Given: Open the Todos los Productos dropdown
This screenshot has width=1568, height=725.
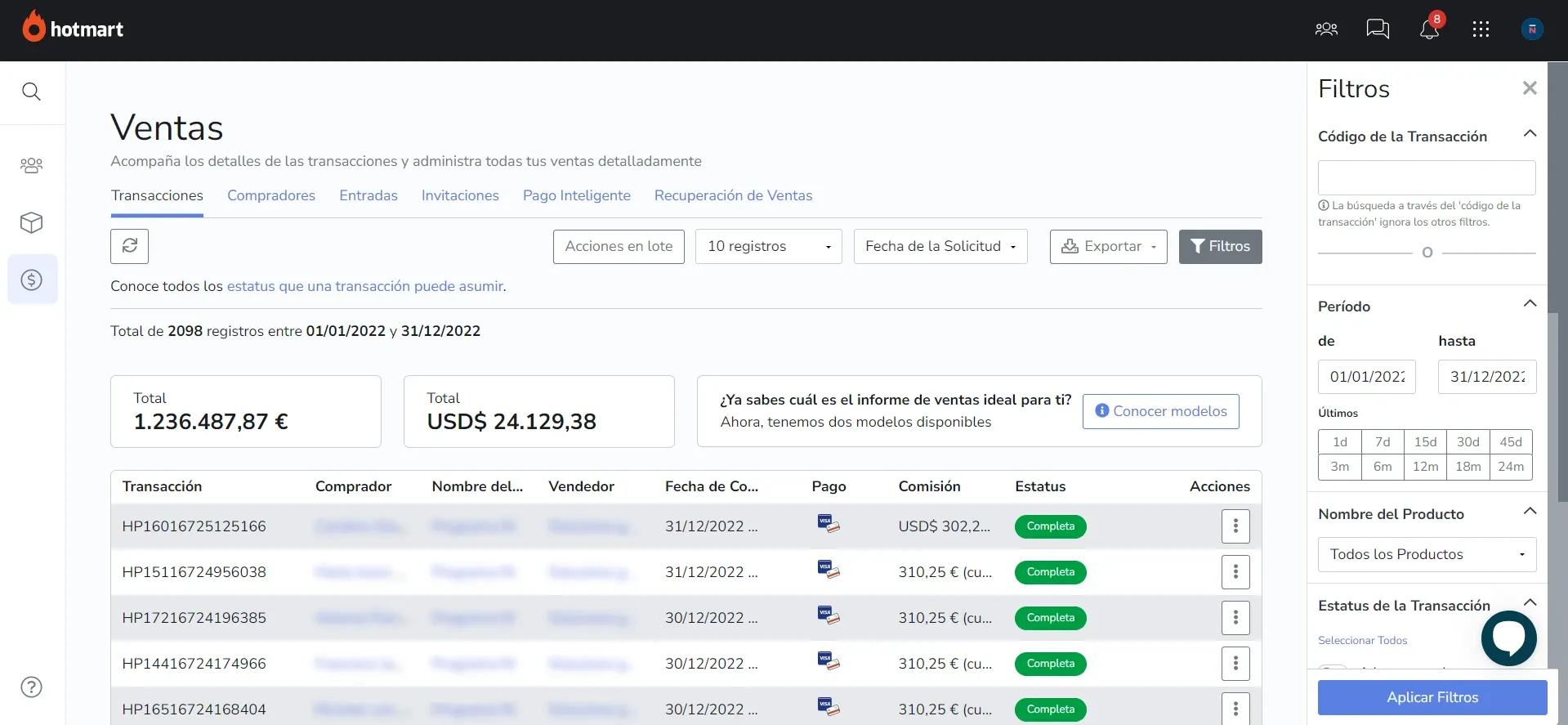Looking at the screenshot, I should [x=1427, y=554].
